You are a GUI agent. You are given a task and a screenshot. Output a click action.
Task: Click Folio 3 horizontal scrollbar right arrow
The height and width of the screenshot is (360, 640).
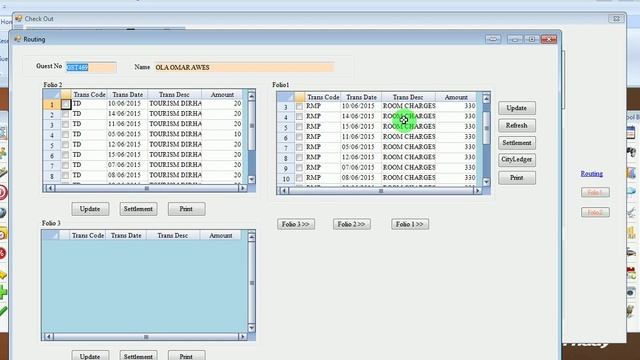[242, 337]
